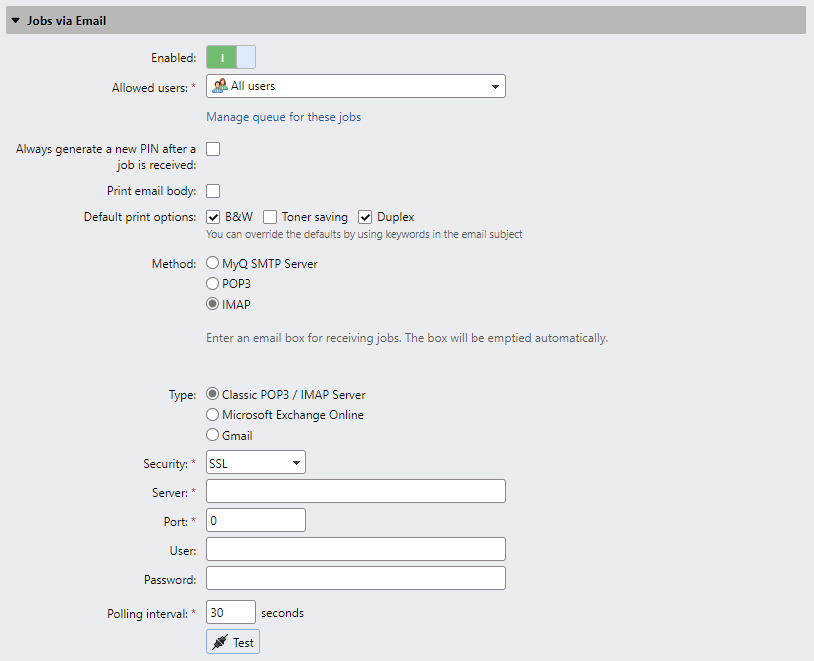Open the Allowed users dropdown
Image resolution: width=814 pixels, height=661 pixels.
(495, 86)
